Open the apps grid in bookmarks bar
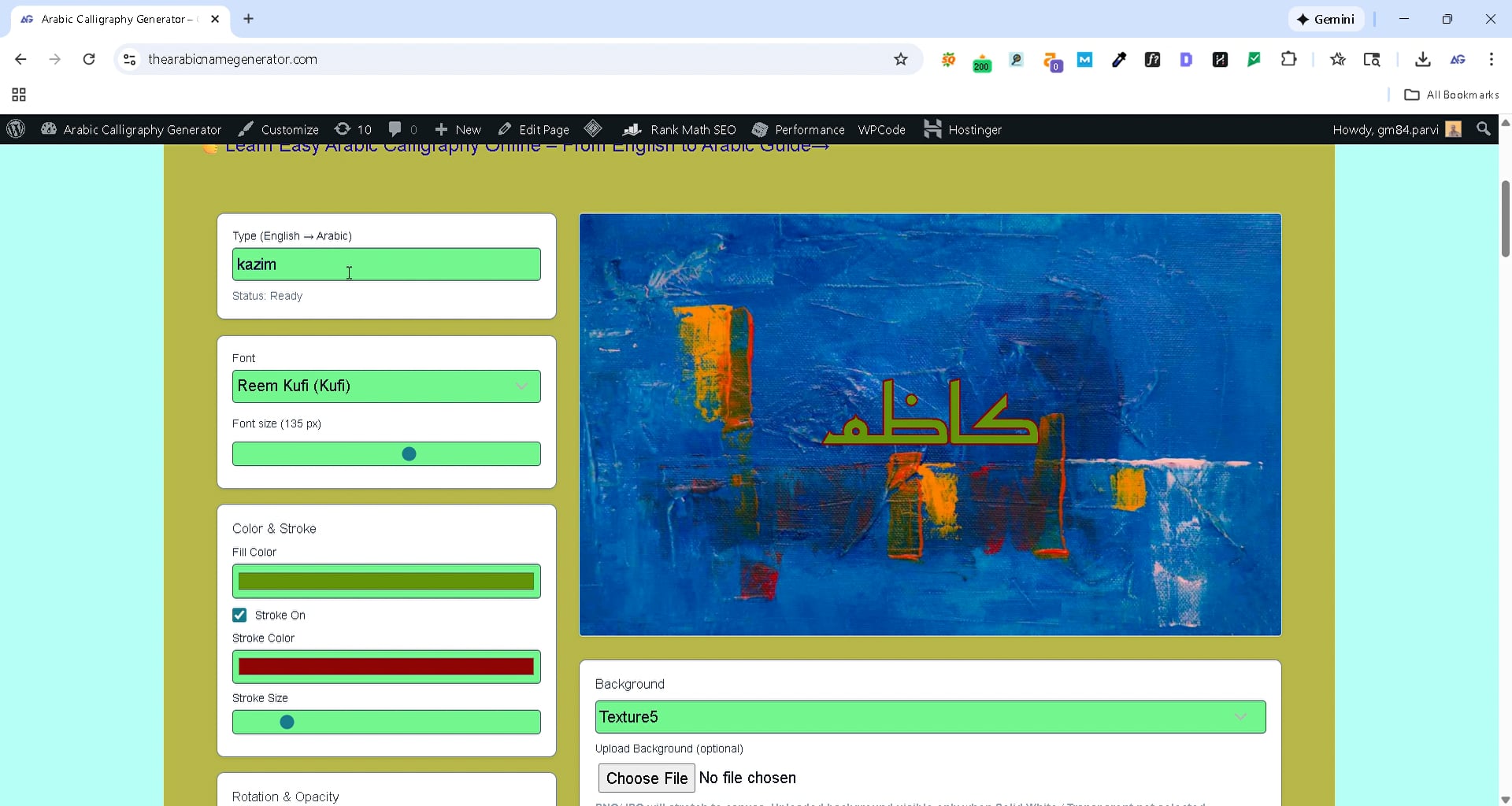This screenshot has height=806, width=1512. click(19, 94)
